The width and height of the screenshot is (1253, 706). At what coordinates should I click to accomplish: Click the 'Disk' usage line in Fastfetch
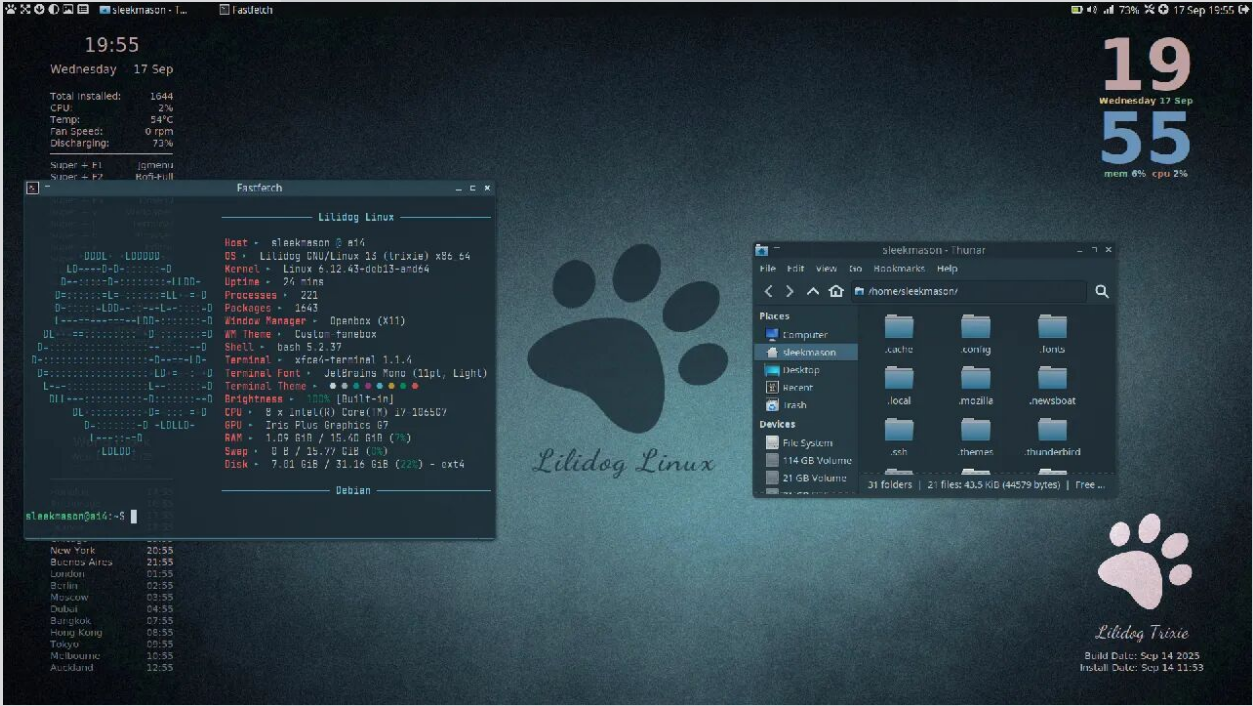(x=344, y=464)
